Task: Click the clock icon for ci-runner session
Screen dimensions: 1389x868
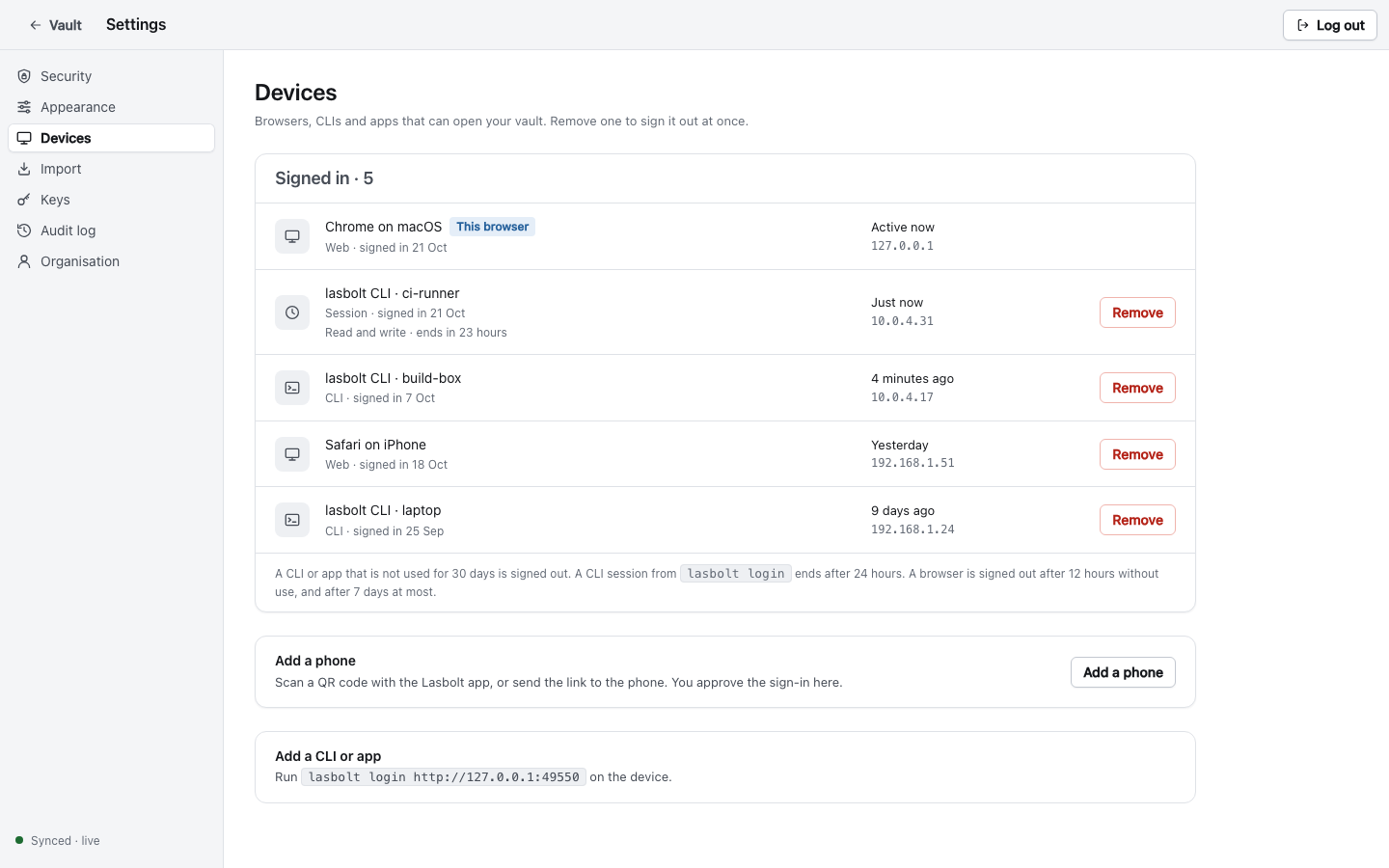Action: (292, 312)
